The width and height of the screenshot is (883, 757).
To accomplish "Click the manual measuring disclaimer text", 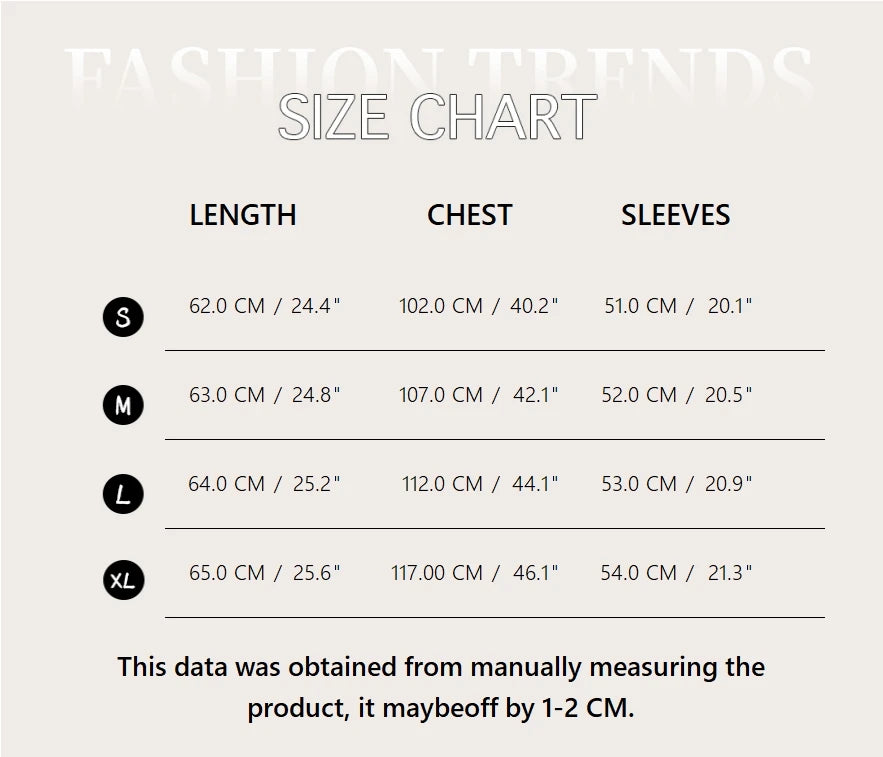I will coord(441,687).
